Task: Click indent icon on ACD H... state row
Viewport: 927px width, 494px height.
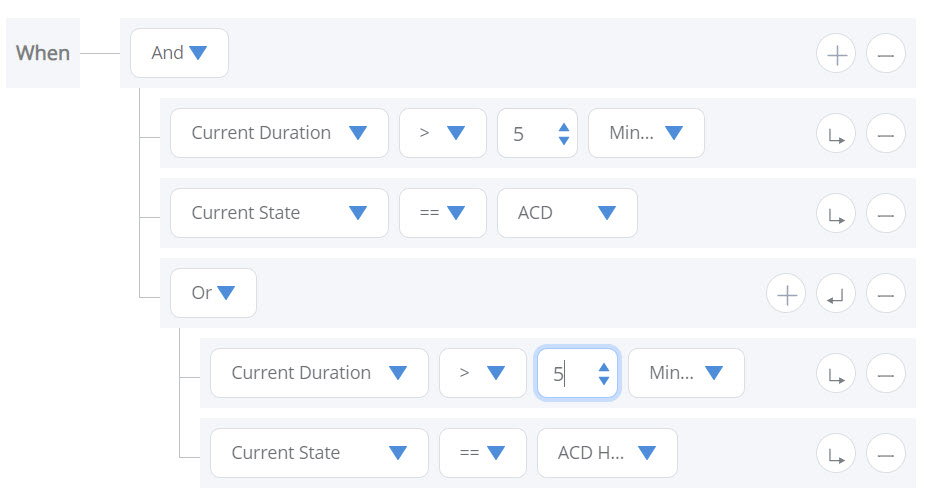Action: pos(836,454)
